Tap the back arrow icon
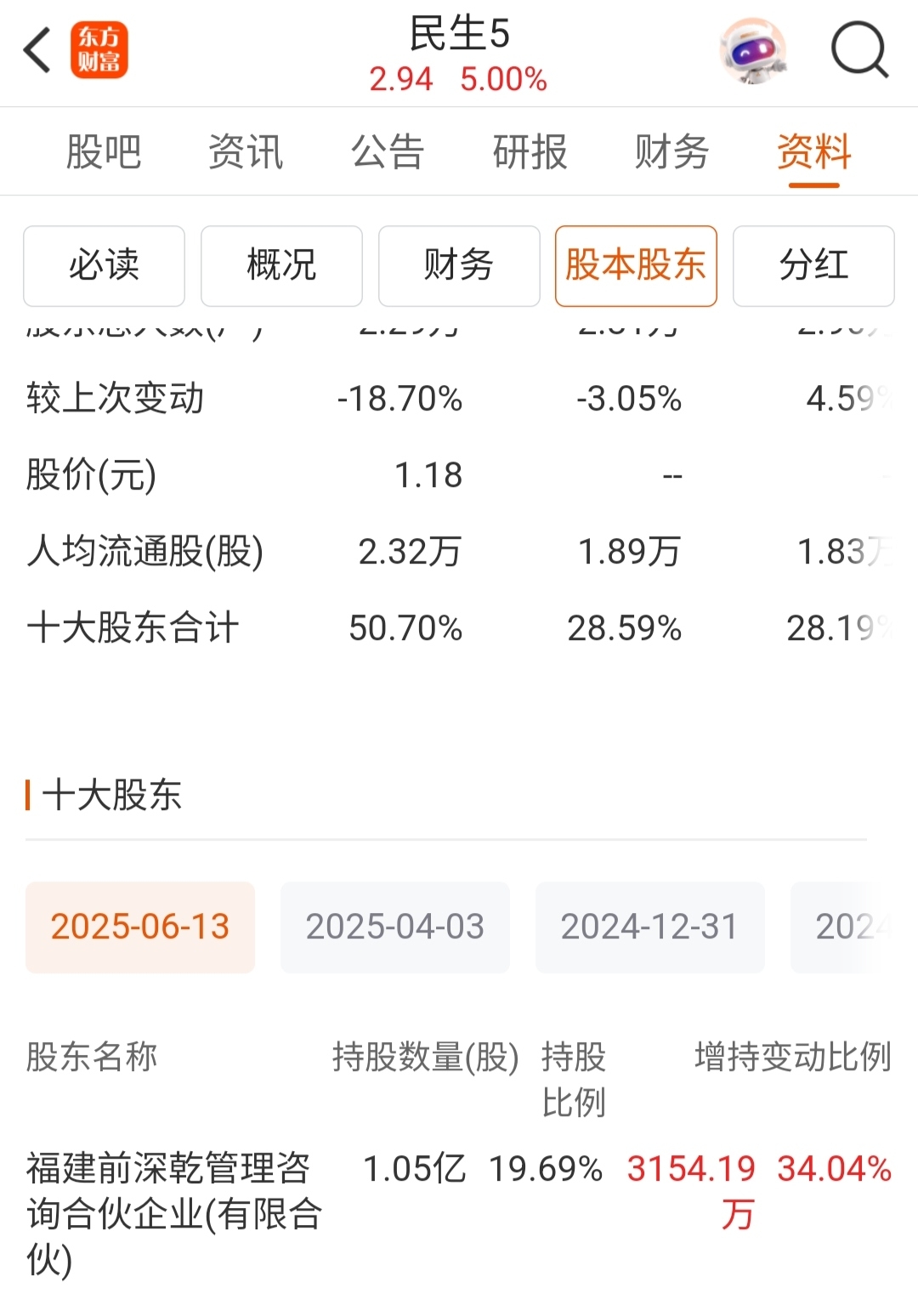Image resolution: width=918 pixels, height=1316 pixels. click(37, 50)
